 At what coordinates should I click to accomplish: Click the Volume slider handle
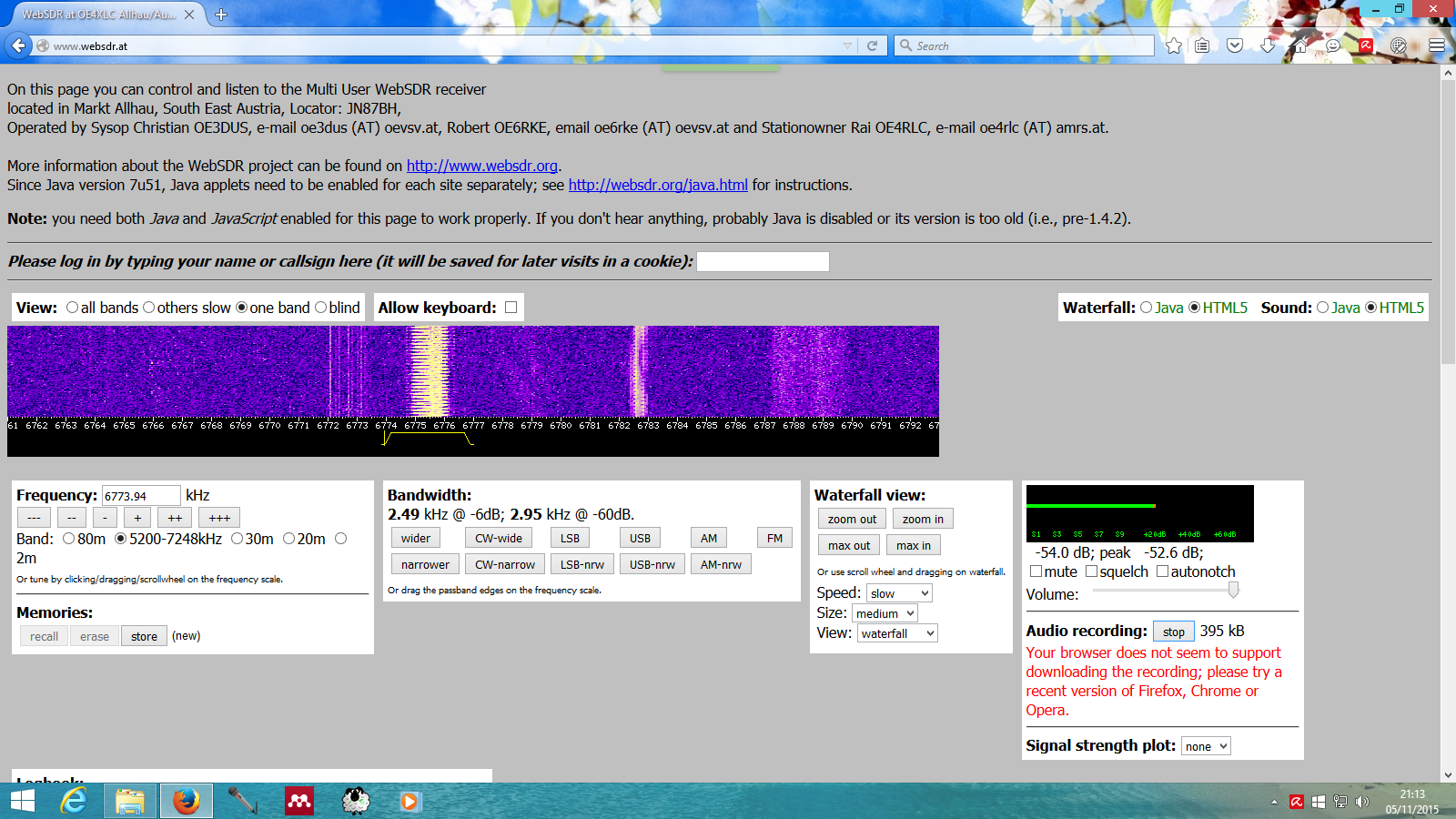(x=1233, y=590)
